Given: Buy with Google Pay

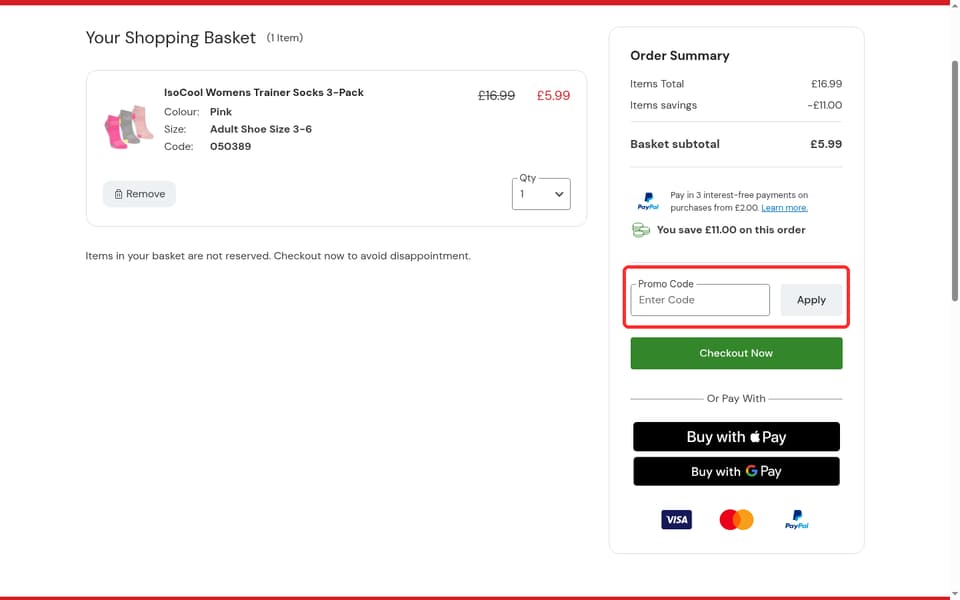Looking at the screenshot, I should click(736, 471).
